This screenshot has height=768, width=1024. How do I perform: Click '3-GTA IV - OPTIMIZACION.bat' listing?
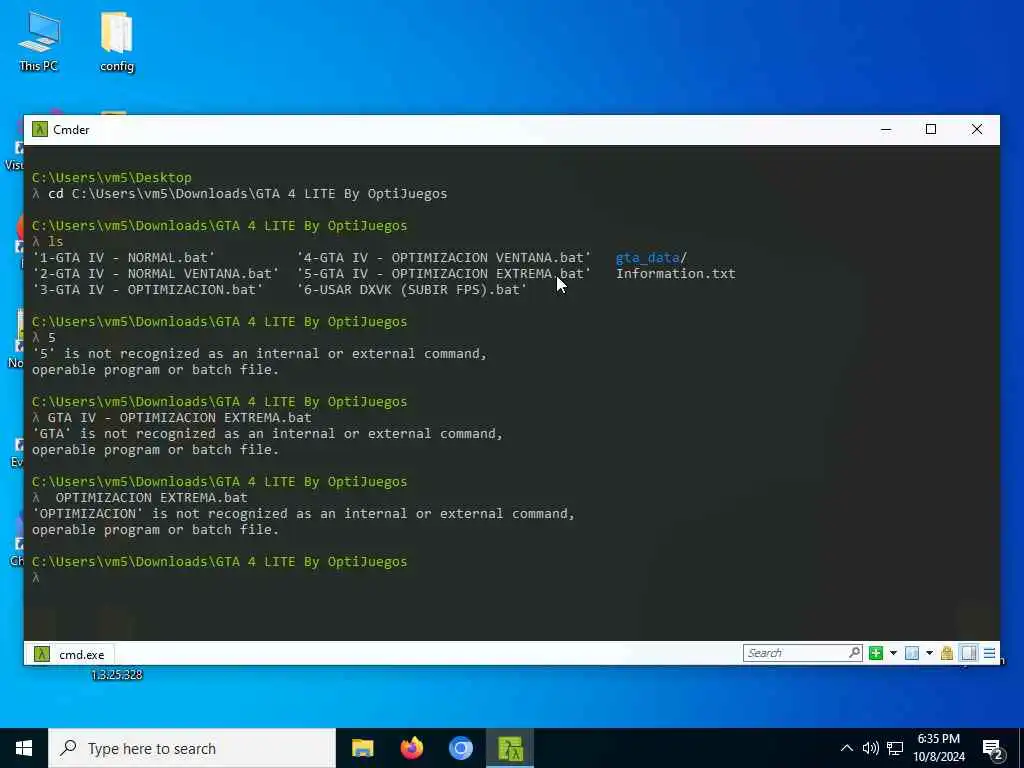(148, 289)
